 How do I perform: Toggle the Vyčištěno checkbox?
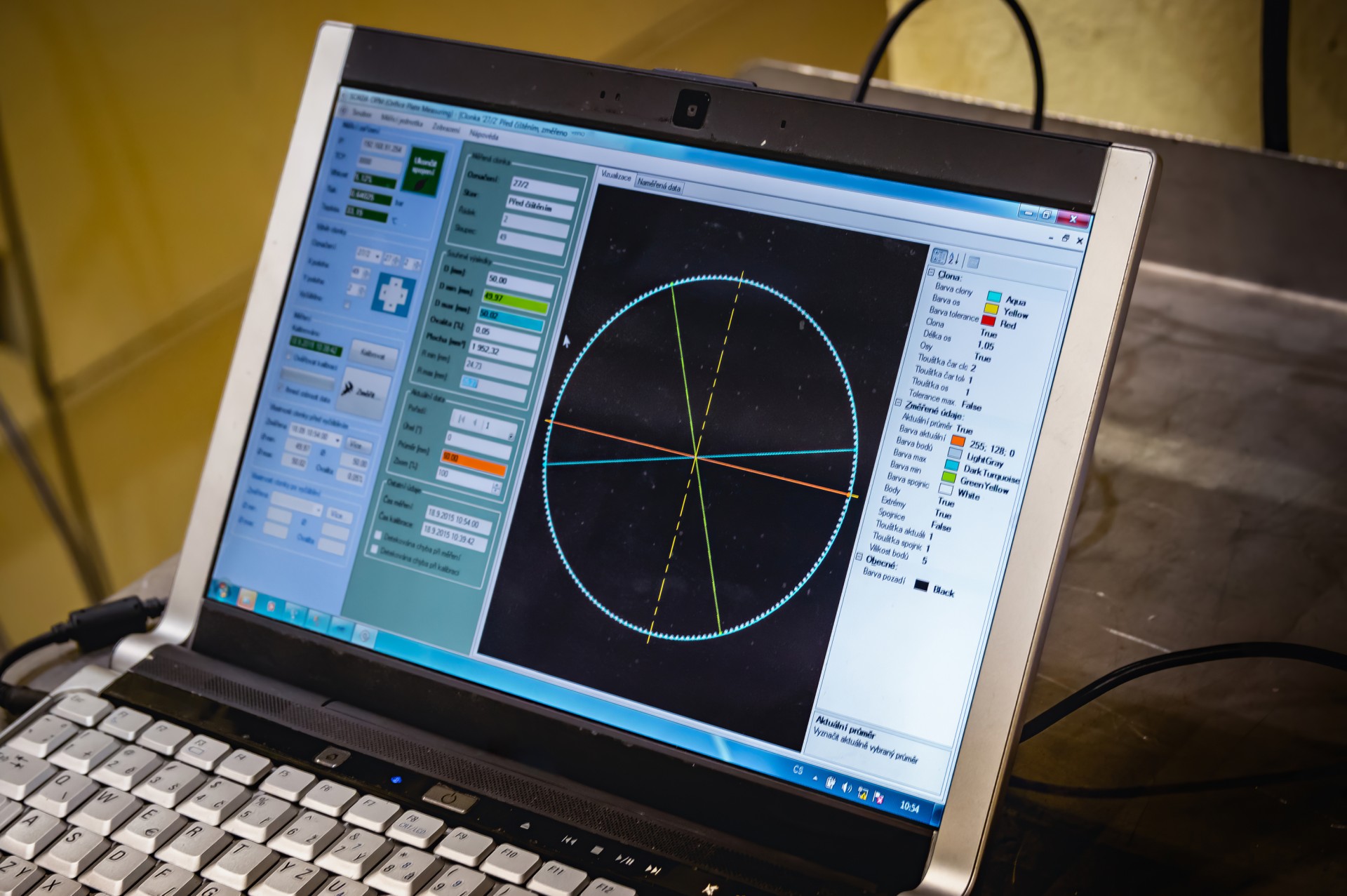pos(347,305)
